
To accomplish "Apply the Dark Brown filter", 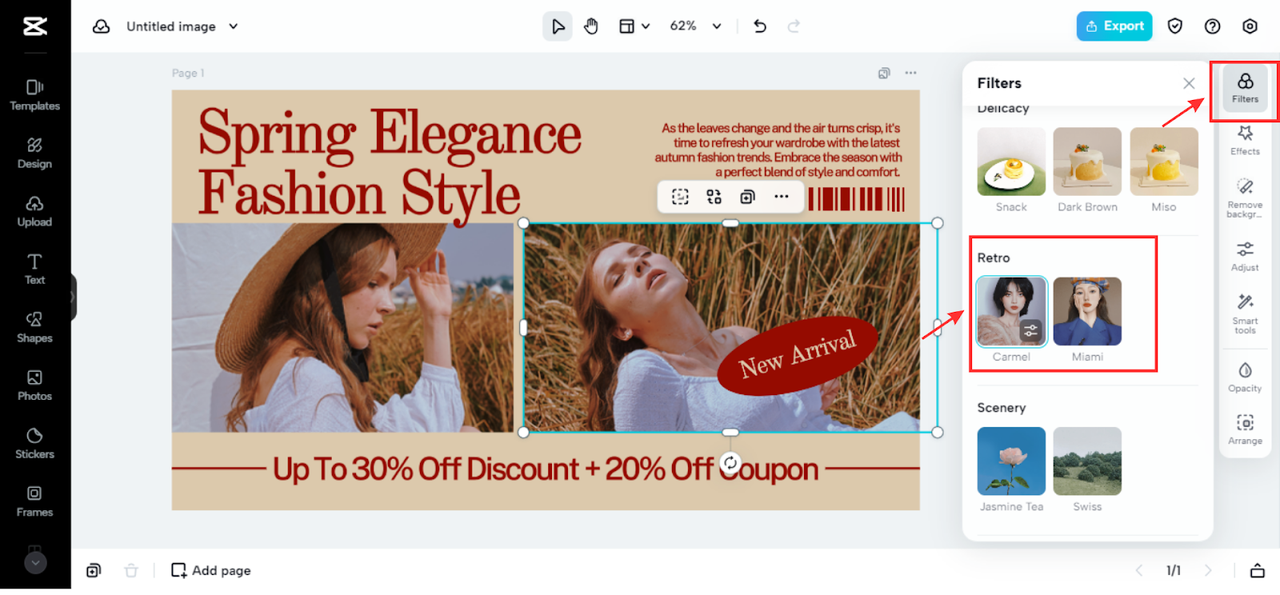I will [x=1087, y=161].
